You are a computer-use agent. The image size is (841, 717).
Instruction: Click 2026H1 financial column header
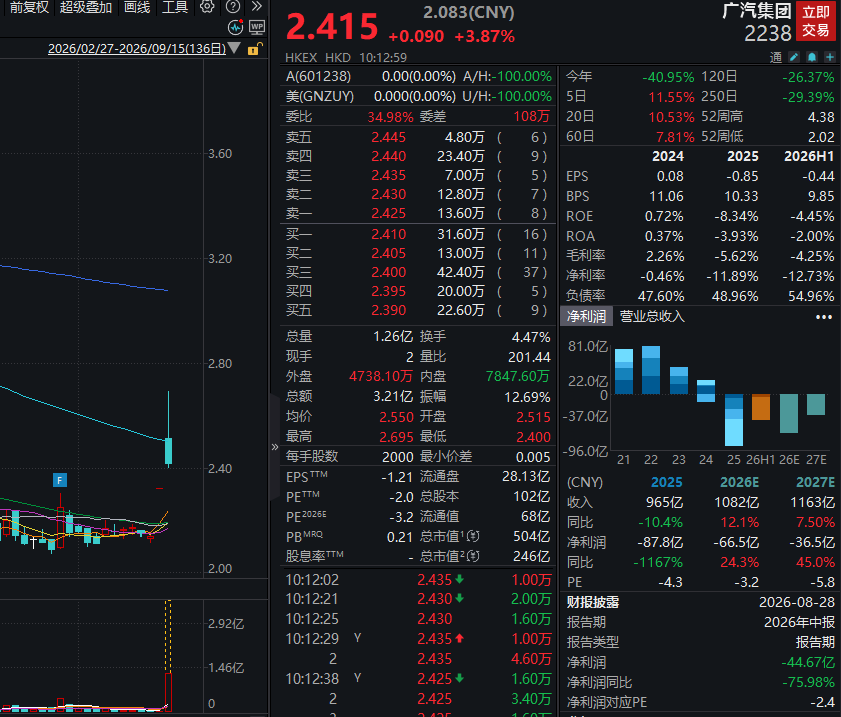tap(809, 157)
